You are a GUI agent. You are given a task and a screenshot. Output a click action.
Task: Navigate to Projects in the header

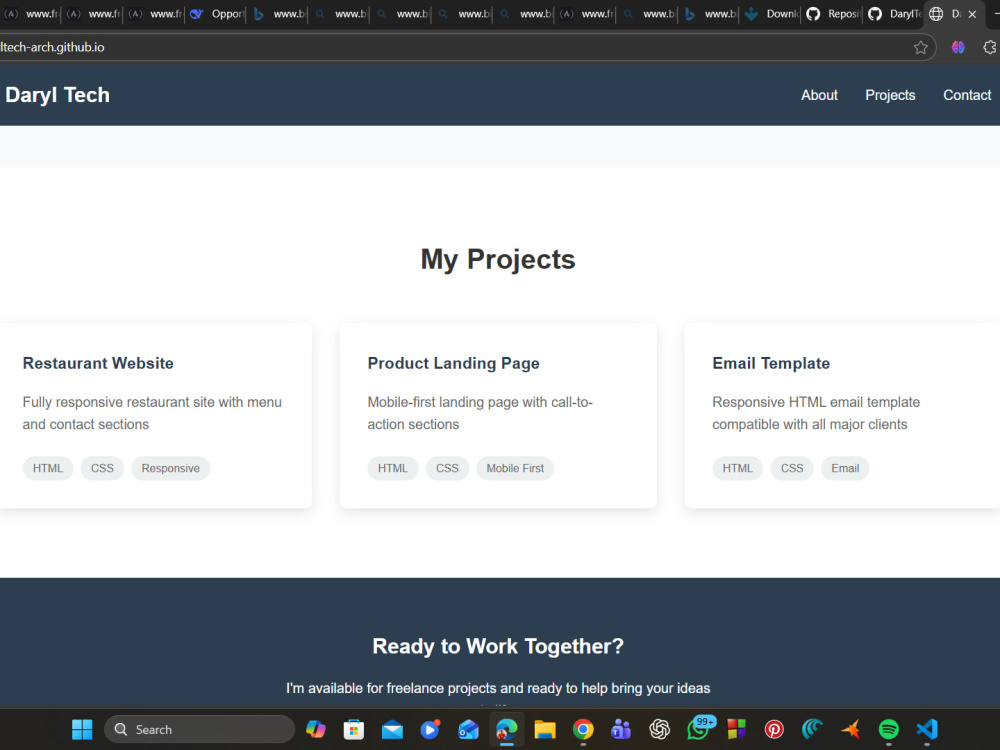[x=890, y=95]
